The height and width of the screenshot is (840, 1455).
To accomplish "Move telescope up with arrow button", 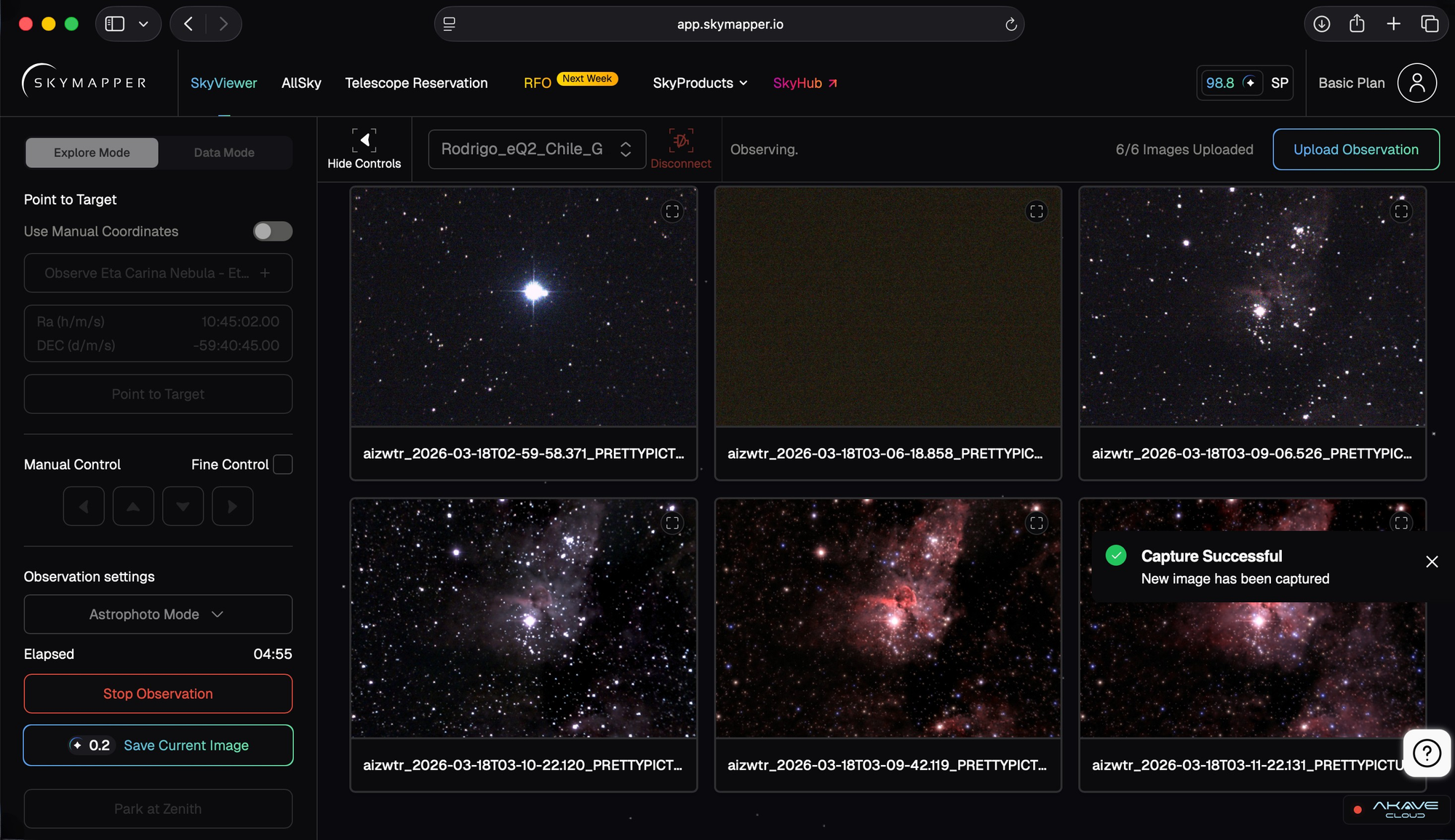I will pos(133,506).
